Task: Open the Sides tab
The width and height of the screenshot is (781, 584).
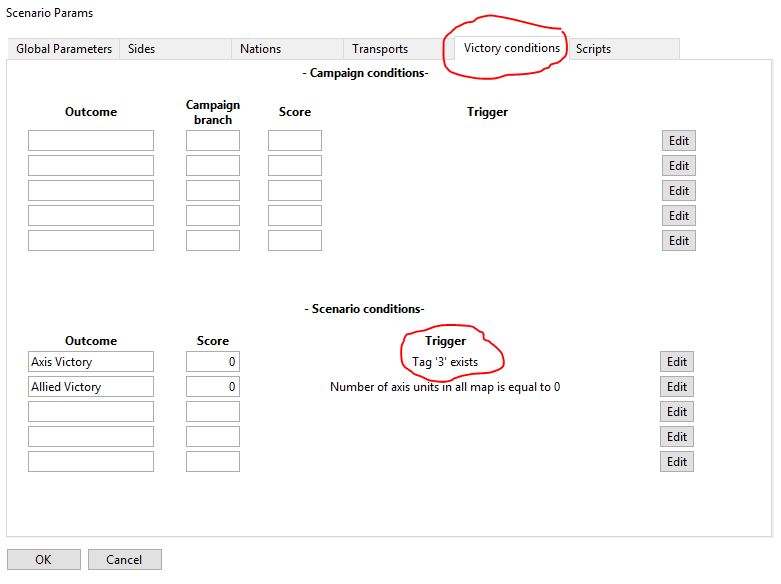Action: (x=142, y=49)
